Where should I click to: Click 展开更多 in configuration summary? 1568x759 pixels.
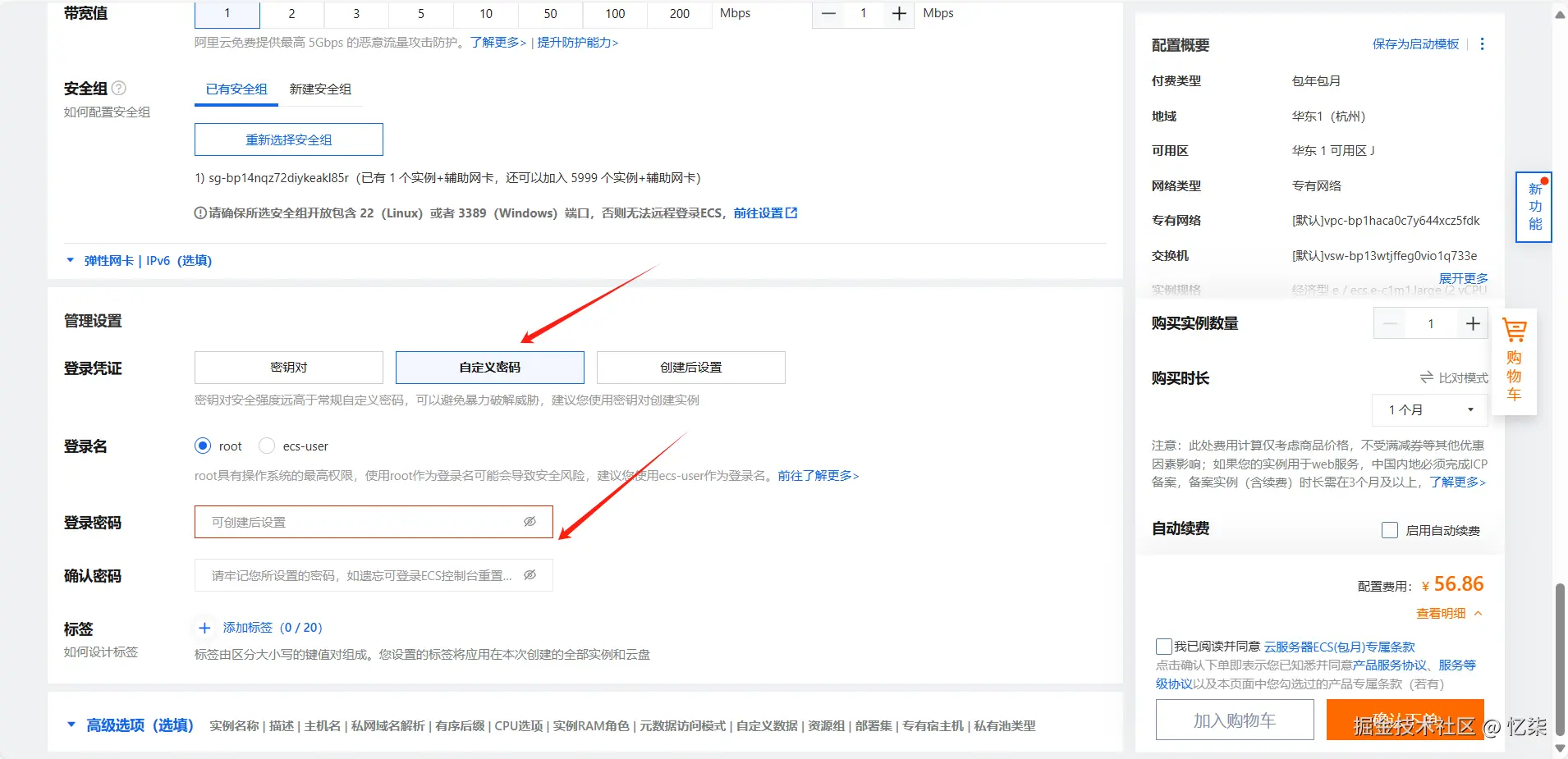point(1463,278)
